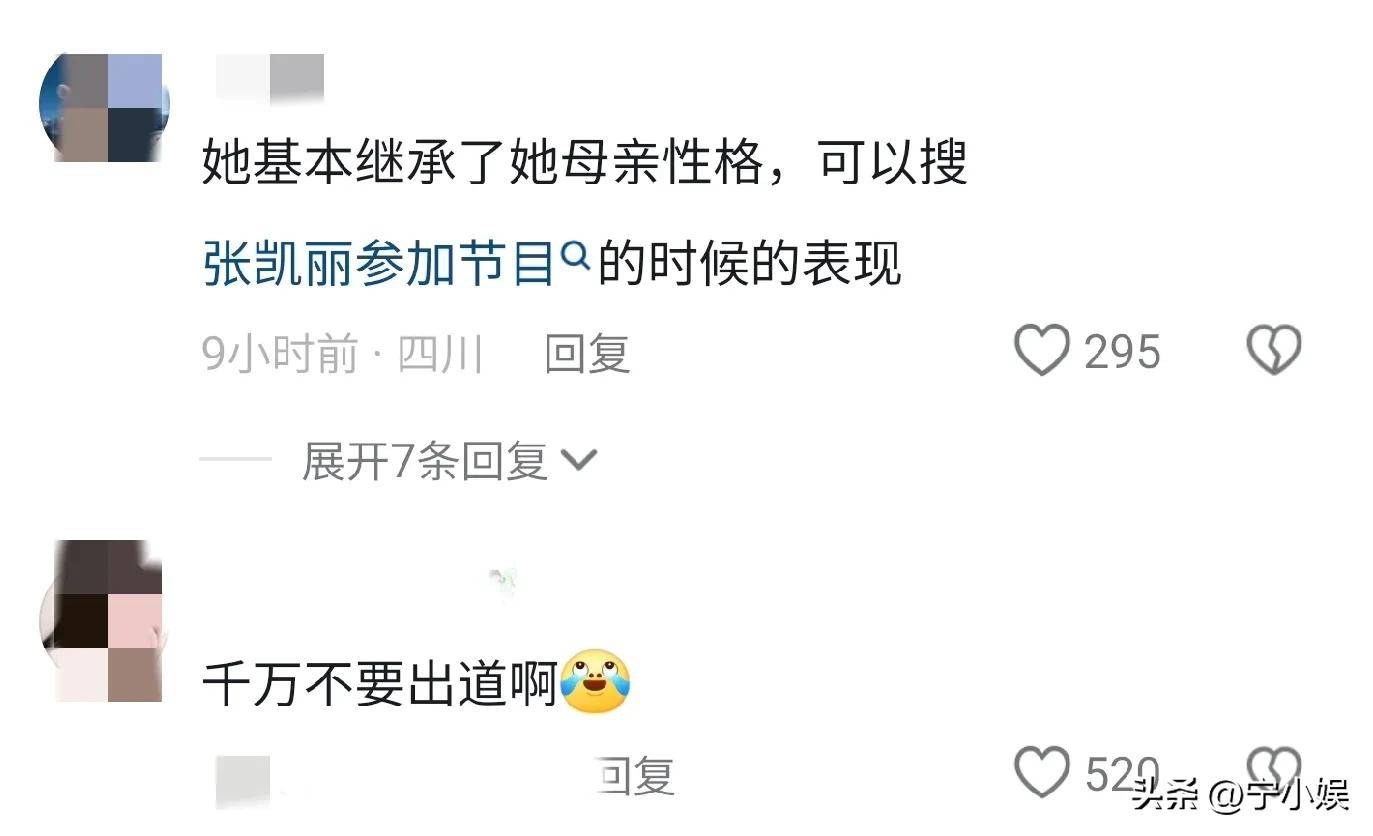1373x836 pixels.
Task: Reply to the second comment via 回复
Action: click(x=634, y=776)
